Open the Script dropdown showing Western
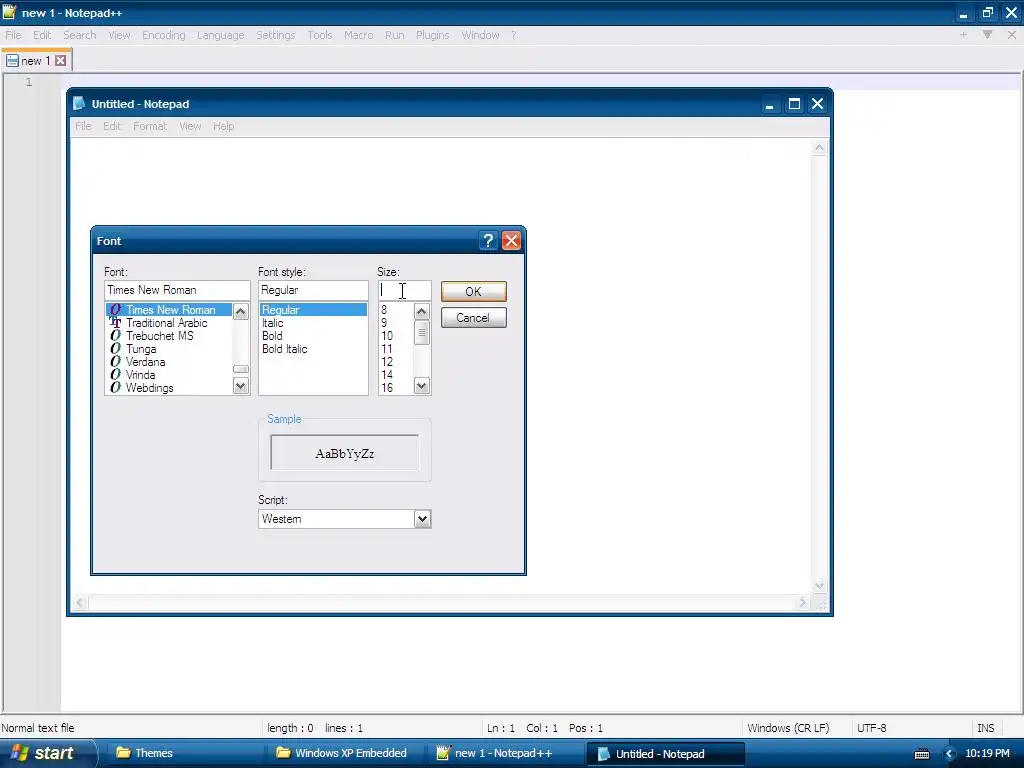The height and width of the screenshot is (768, 1024). point(423,519)
